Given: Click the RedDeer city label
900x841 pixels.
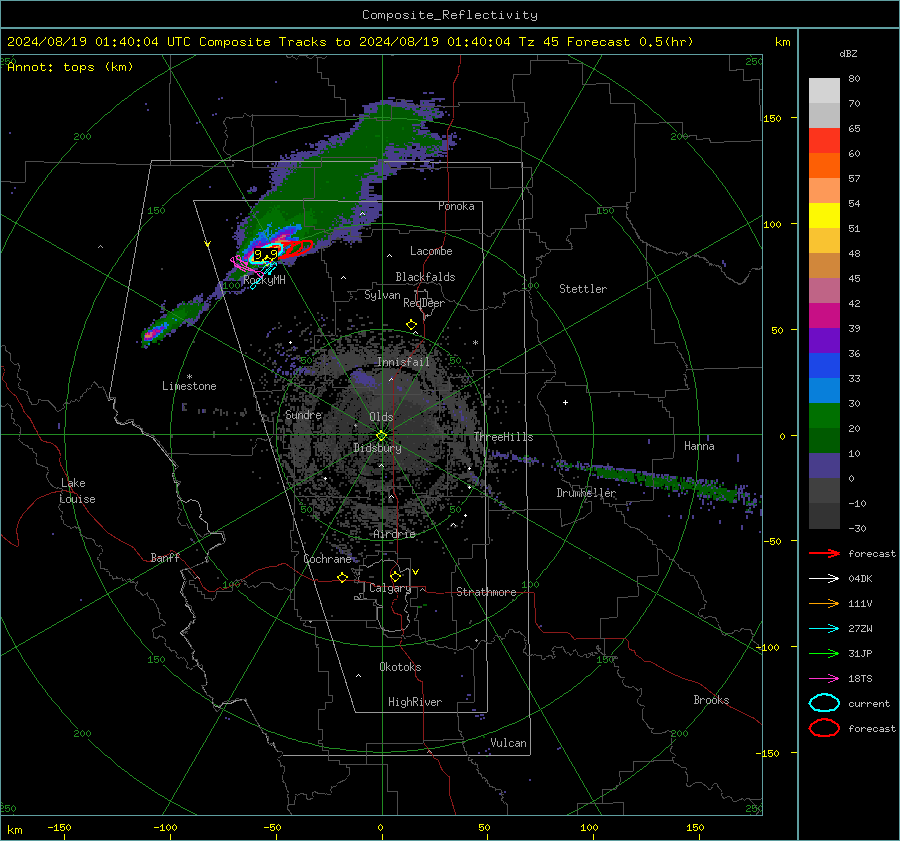Looking at the screenshot, I should 424,303.
